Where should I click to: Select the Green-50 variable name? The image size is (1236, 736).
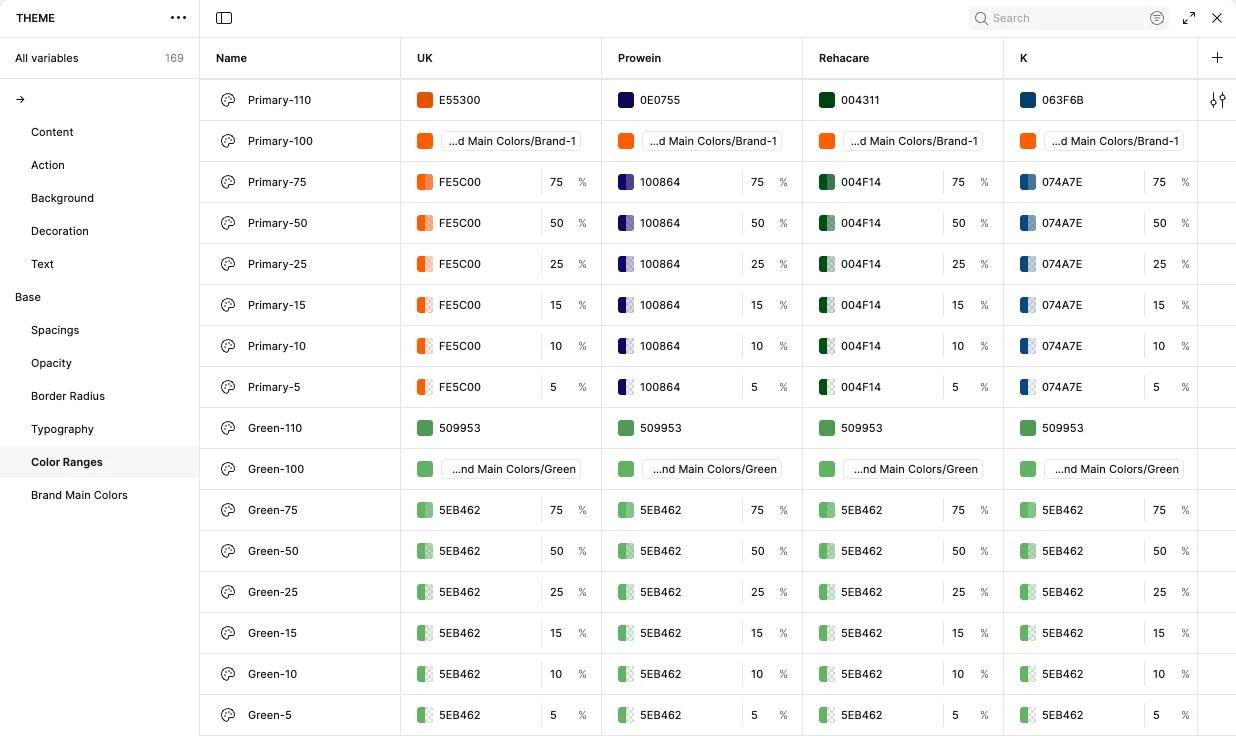[x=273, y=551]
